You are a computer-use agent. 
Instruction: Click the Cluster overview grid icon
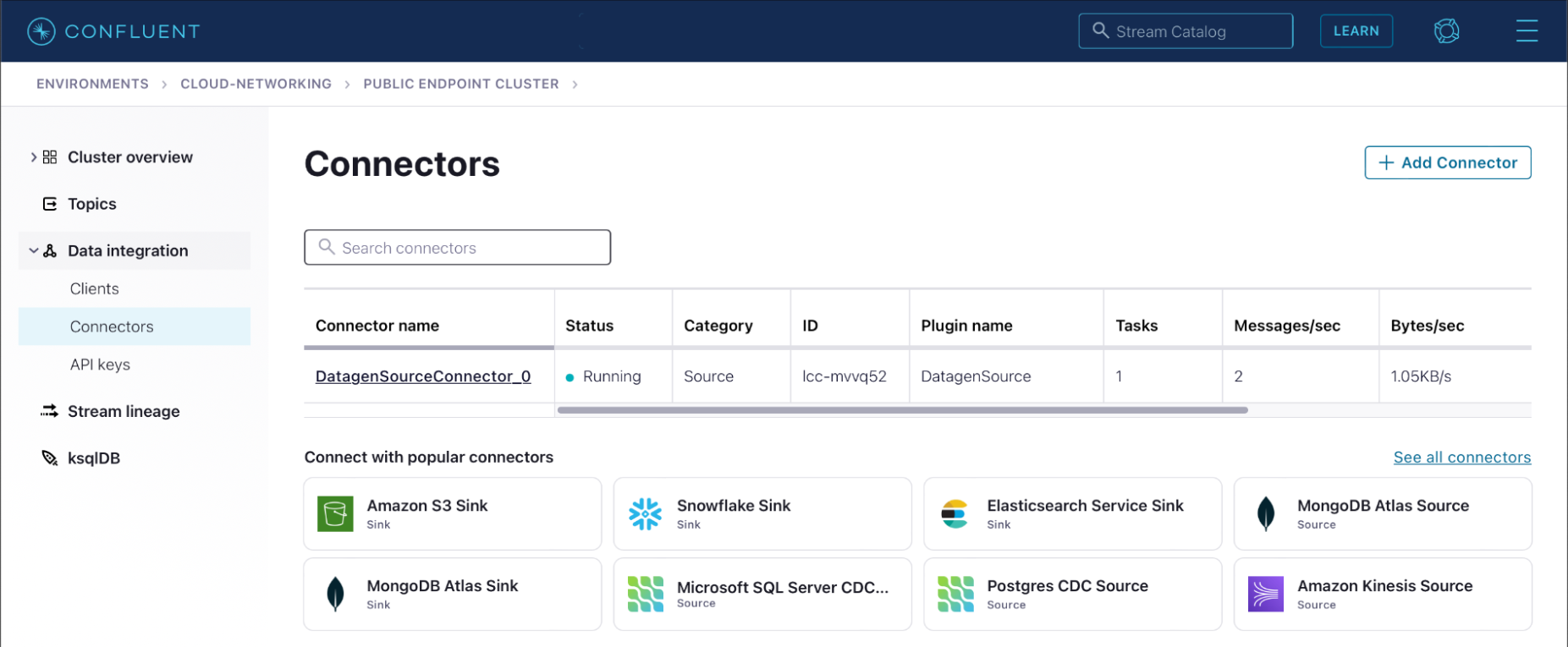coord(50,157)
